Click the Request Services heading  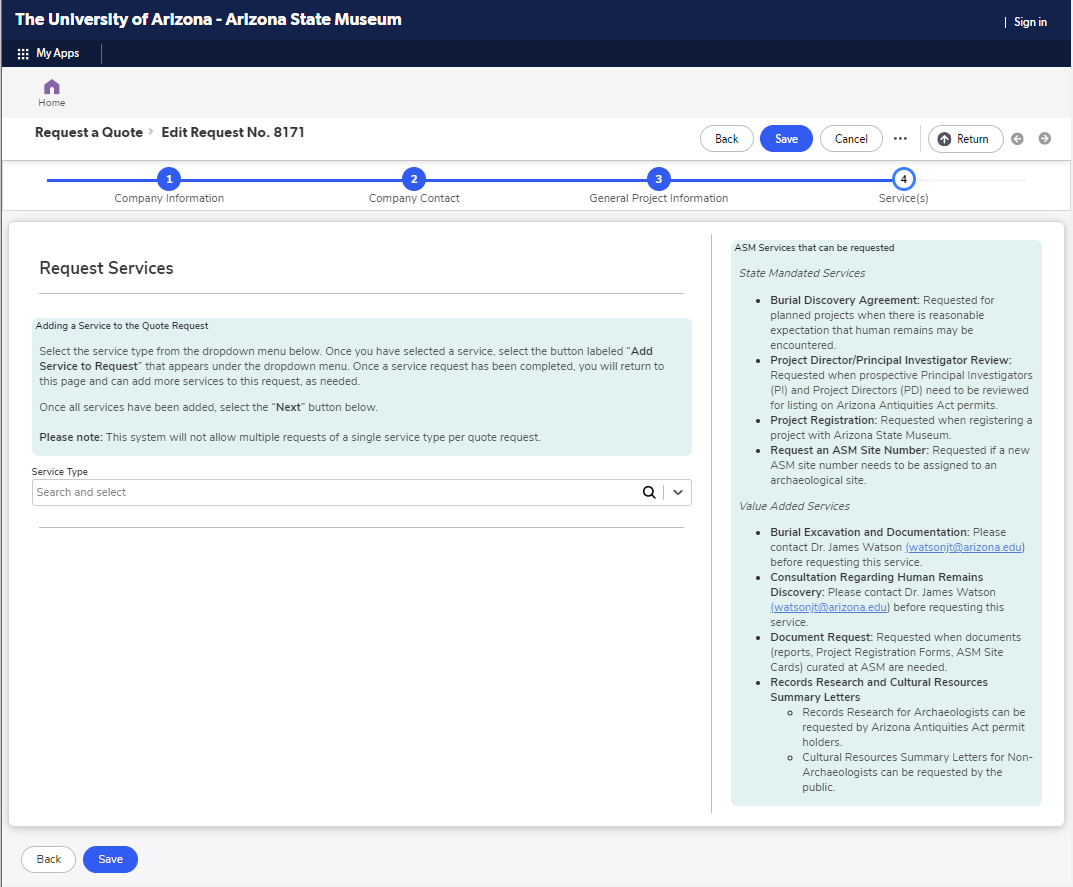point(106,268)
